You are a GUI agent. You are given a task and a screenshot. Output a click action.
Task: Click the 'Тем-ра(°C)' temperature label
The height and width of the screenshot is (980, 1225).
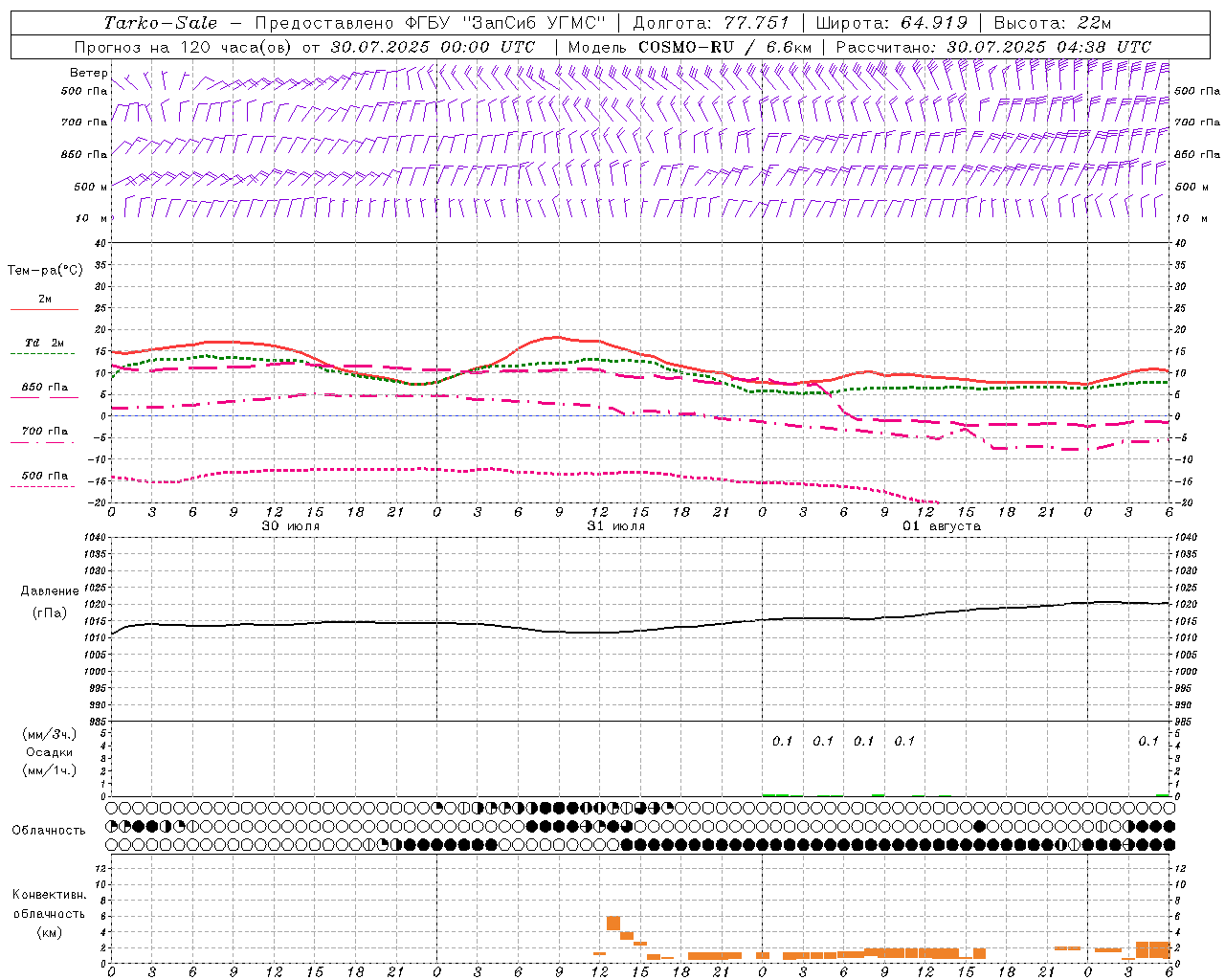(x=45, y=271)
